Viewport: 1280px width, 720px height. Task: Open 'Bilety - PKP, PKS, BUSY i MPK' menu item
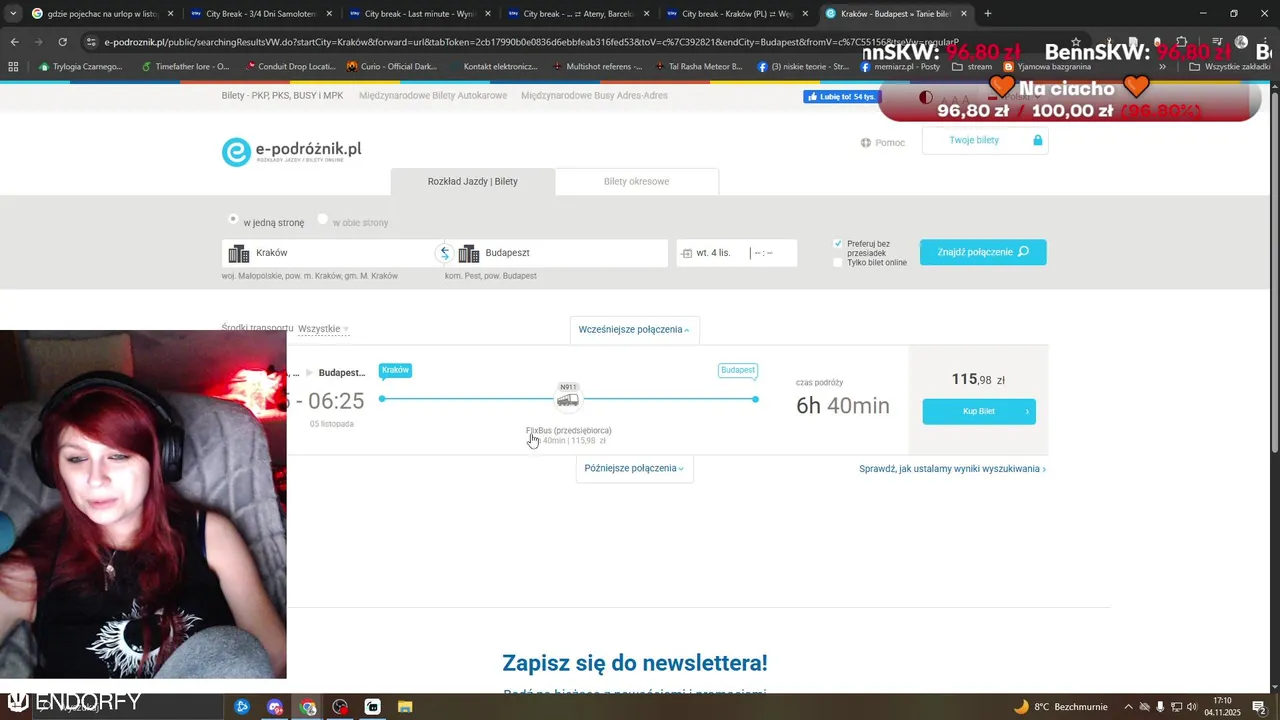coord(282,96)
